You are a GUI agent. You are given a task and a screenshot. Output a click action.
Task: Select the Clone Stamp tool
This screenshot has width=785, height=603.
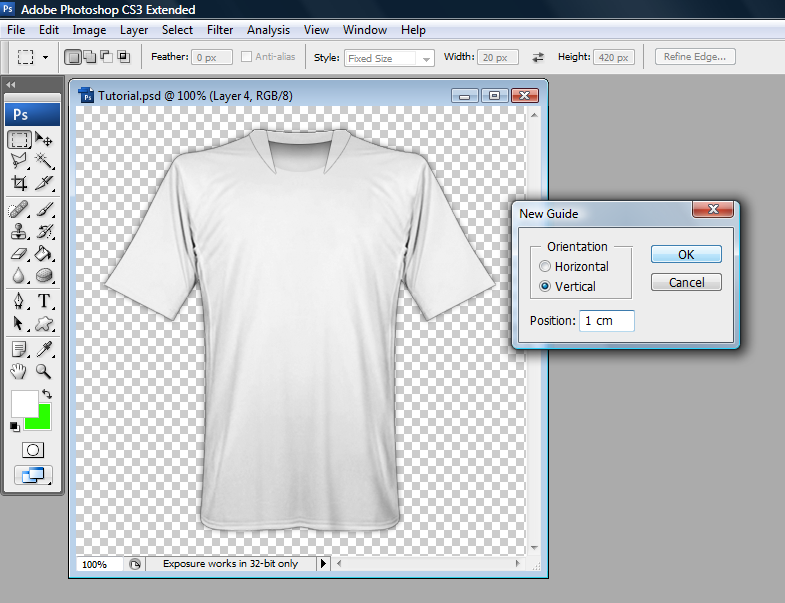[x=19, y=231]
